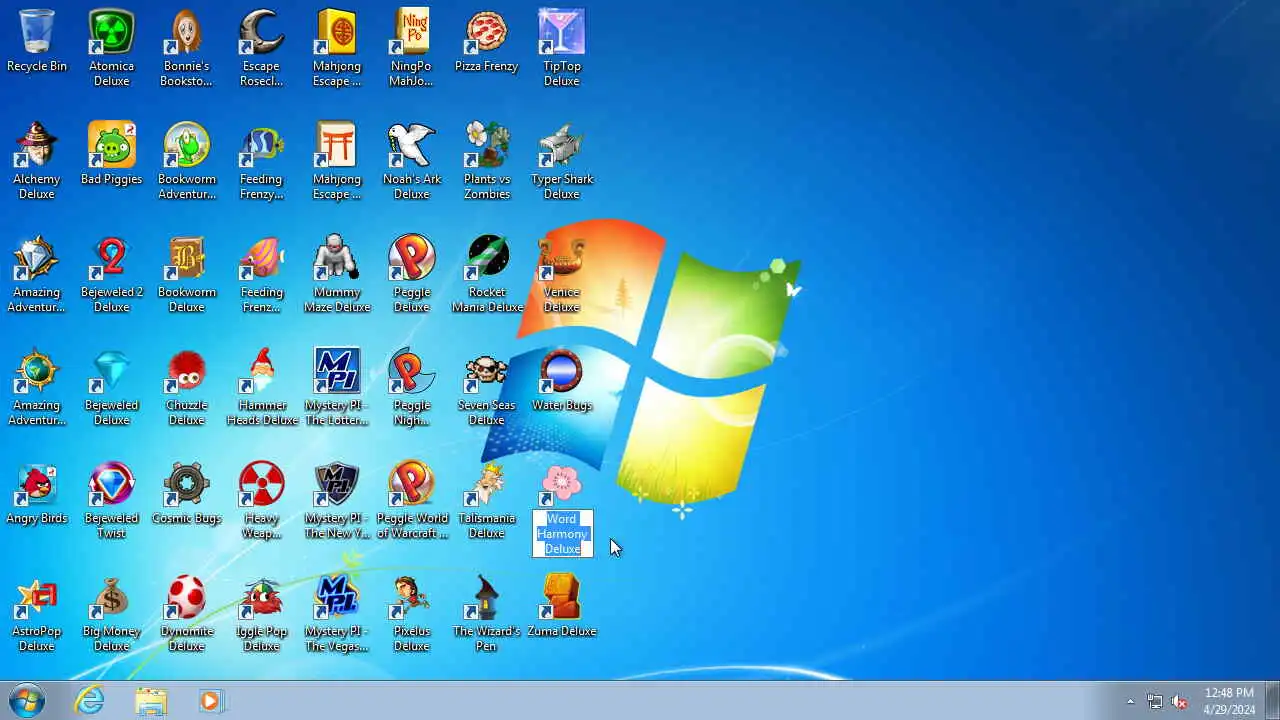Click the Water Bugs shortcut

pyautogui.click(x=562, y=371)
